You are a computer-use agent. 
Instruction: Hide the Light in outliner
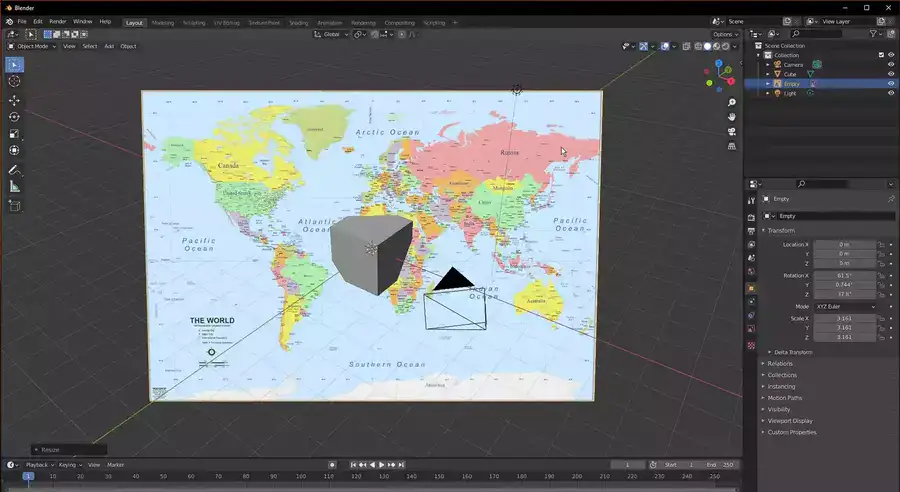tap(891, 93)
